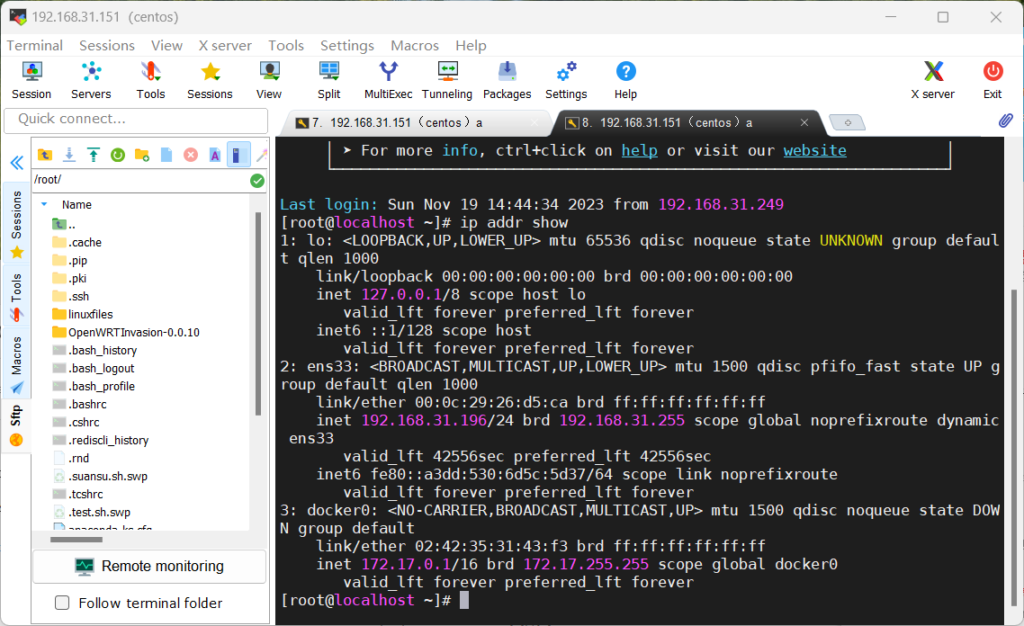The width and height of the screenshot is (1024, 626).
Task: Click the paperclip icon beside terminal tabs
Action: (x=1006, y=121)
